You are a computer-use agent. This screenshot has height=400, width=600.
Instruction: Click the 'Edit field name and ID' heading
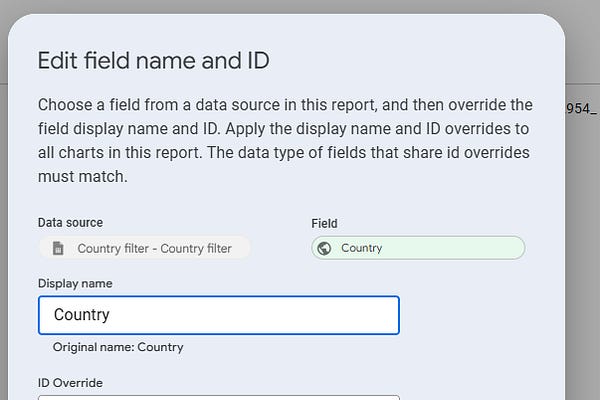click(x=153, y=61)
